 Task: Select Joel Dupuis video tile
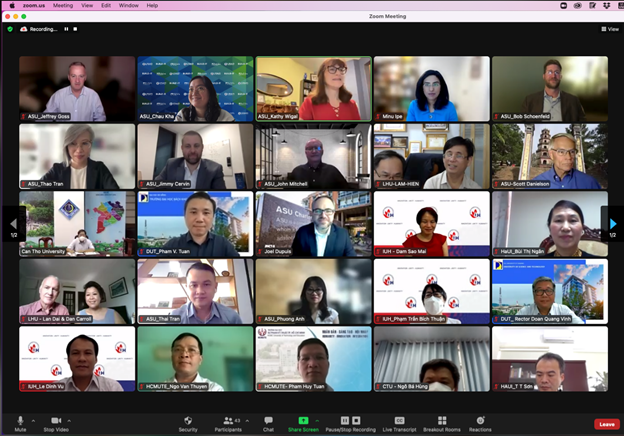tap(314, 224)
